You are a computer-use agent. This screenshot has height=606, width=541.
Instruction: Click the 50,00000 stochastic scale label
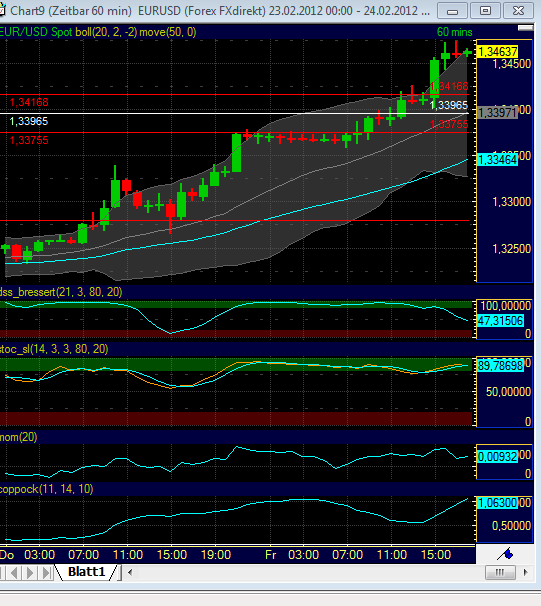pos(508,392)
